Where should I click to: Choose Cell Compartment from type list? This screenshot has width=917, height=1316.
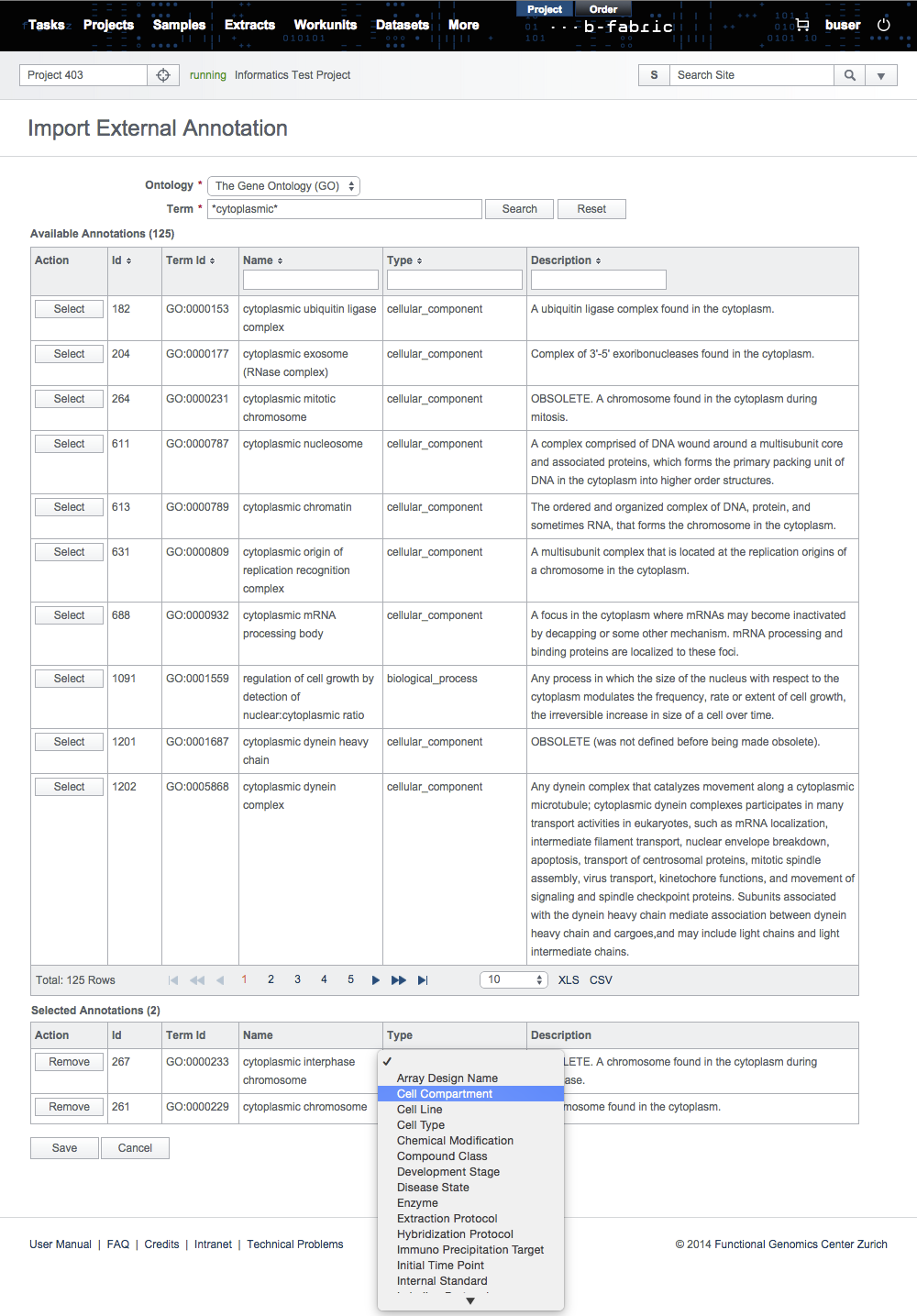point(445,1094)
